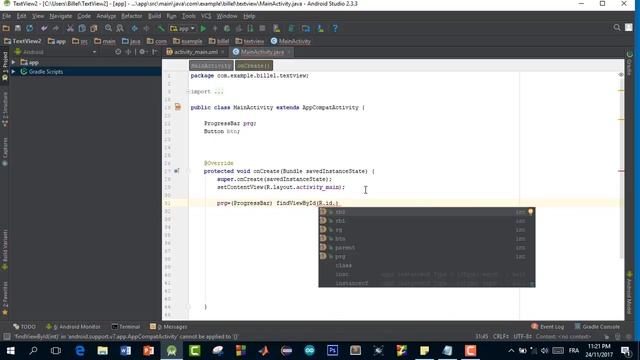Open the Gradle Console panel

pyautogui.click(x=597, y=327)
